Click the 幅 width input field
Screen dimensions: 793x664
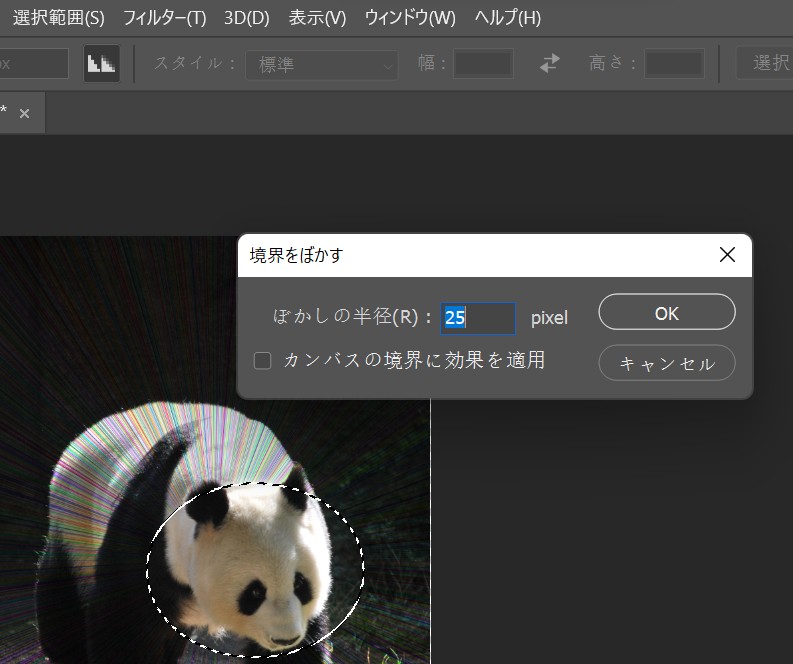pos(483,64)
